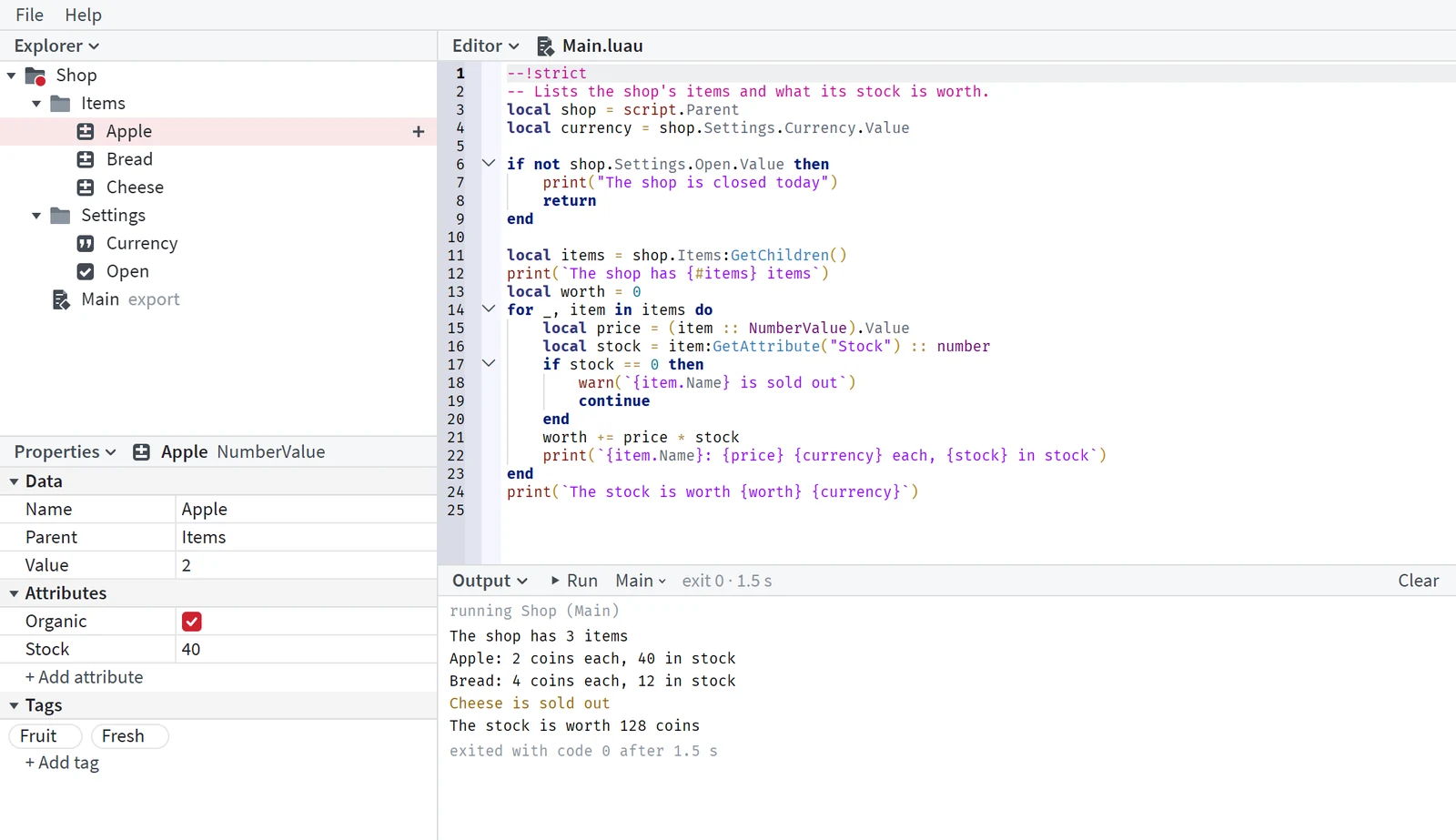
Task: Click Add tag
Action: pyautogui.click(x=62, y=763)
